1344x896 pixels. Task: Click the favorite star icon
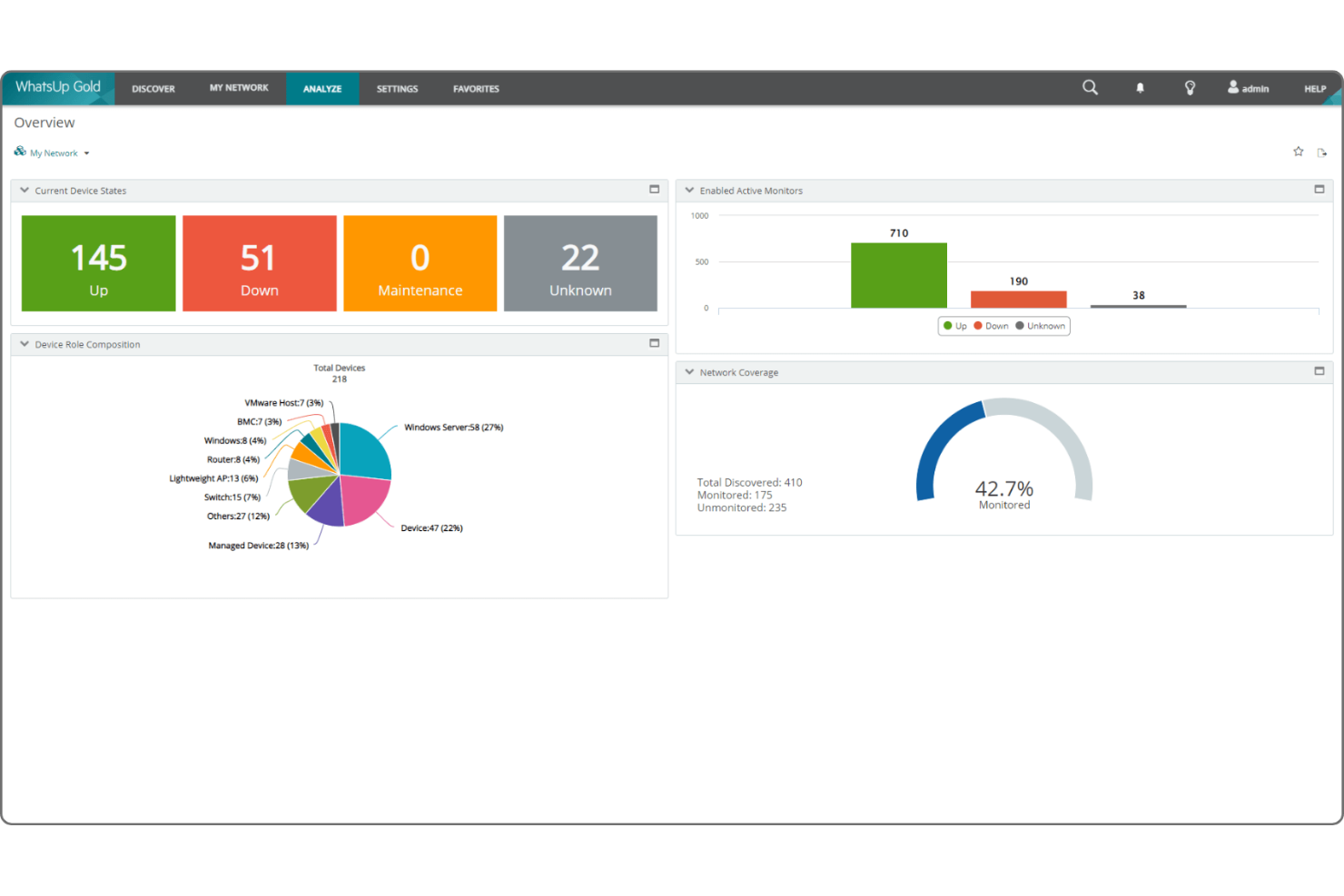coord(1298,152)
